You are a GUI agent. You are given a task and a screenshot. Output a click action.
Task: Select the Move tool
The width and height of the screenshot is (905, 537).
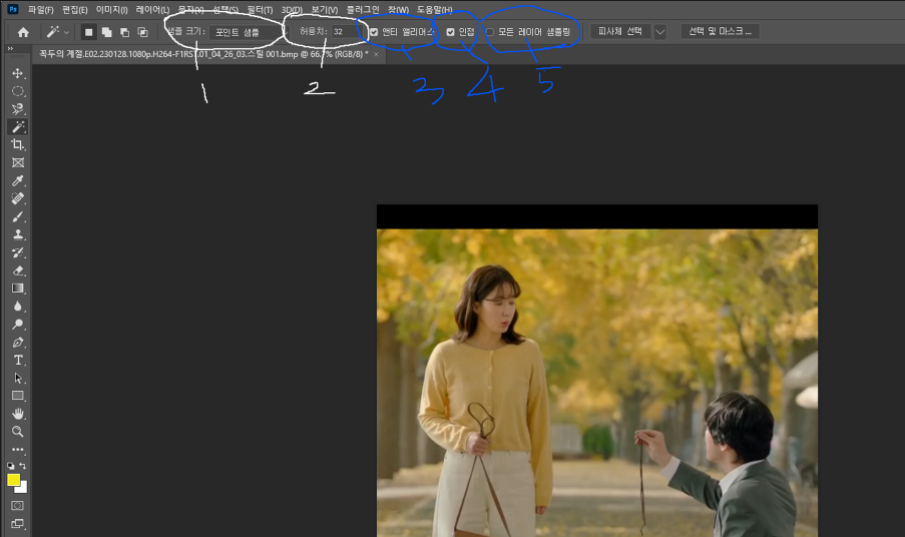tap(18, 73)
